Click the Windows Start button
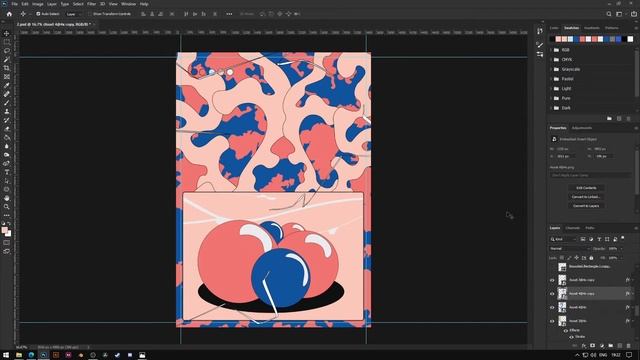The width and height of the screenshot is (640, 360). click(x=6, y=355)
